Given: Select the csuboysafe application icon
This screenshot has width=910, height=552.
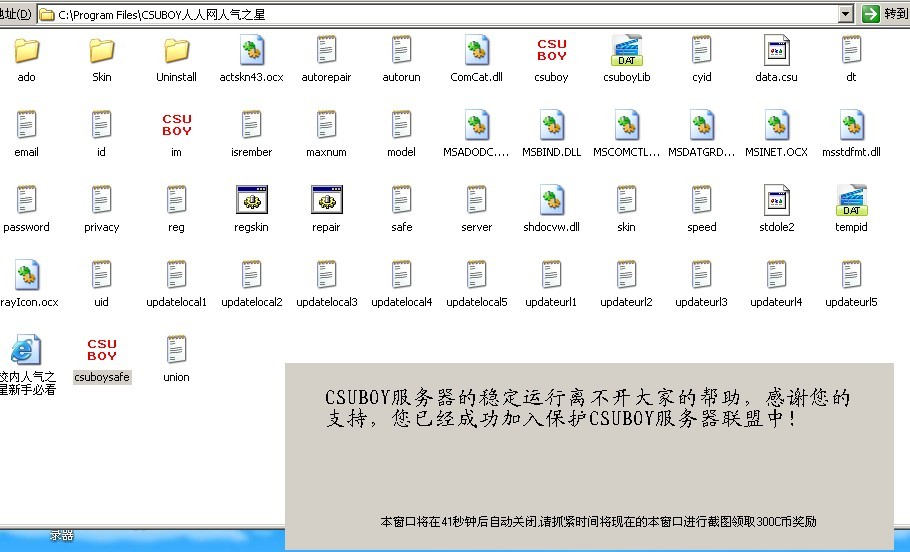Looking at the screenshot, I should point(102,350).
